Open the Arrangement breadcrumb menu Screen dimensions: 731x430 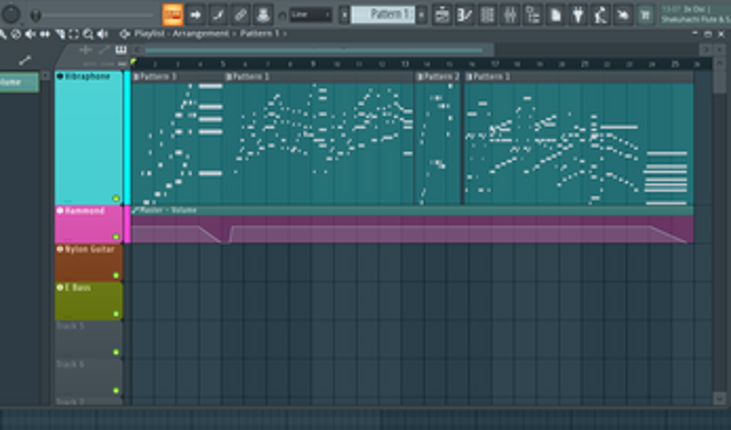pos(200,34)
